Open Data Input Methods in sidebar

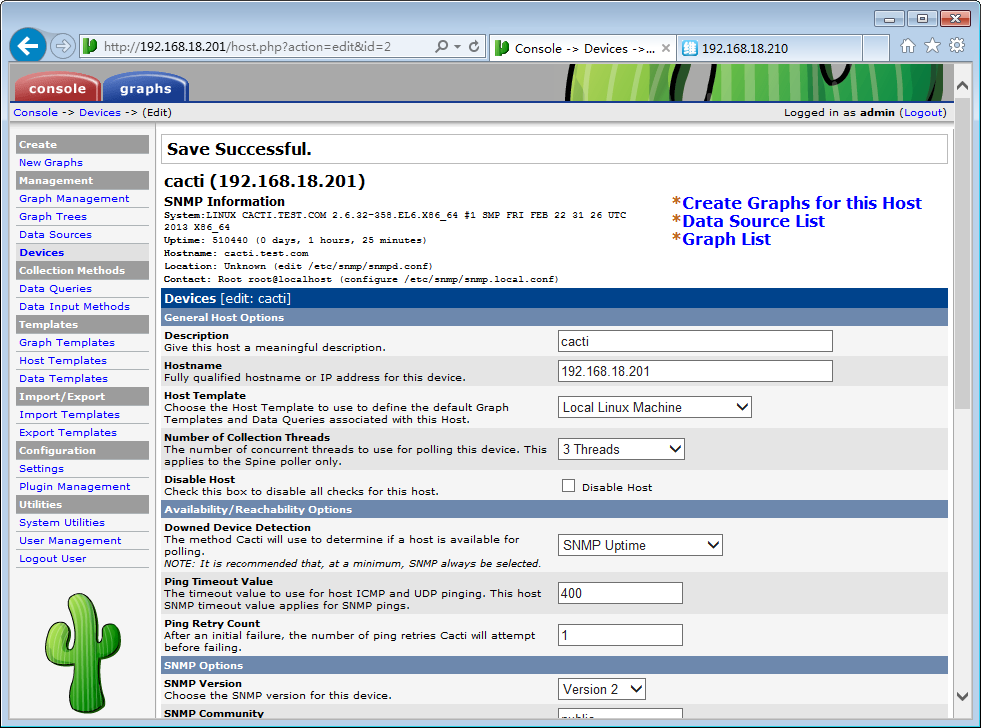[74, 306]
